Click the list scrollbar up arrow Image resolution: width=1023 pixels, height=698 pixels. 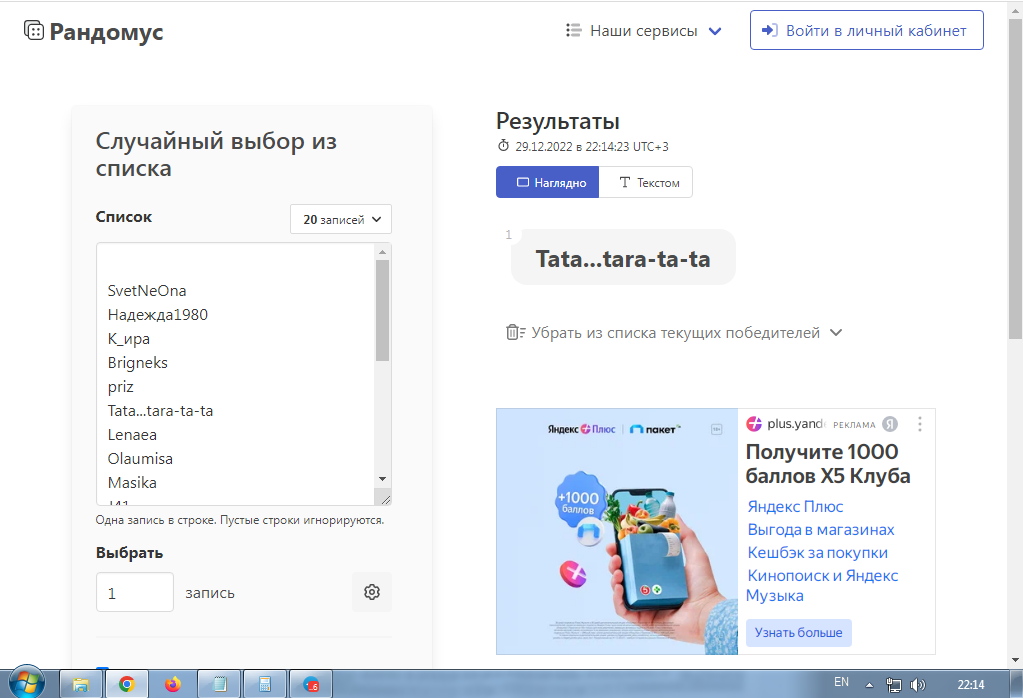[x=382, y=251]
